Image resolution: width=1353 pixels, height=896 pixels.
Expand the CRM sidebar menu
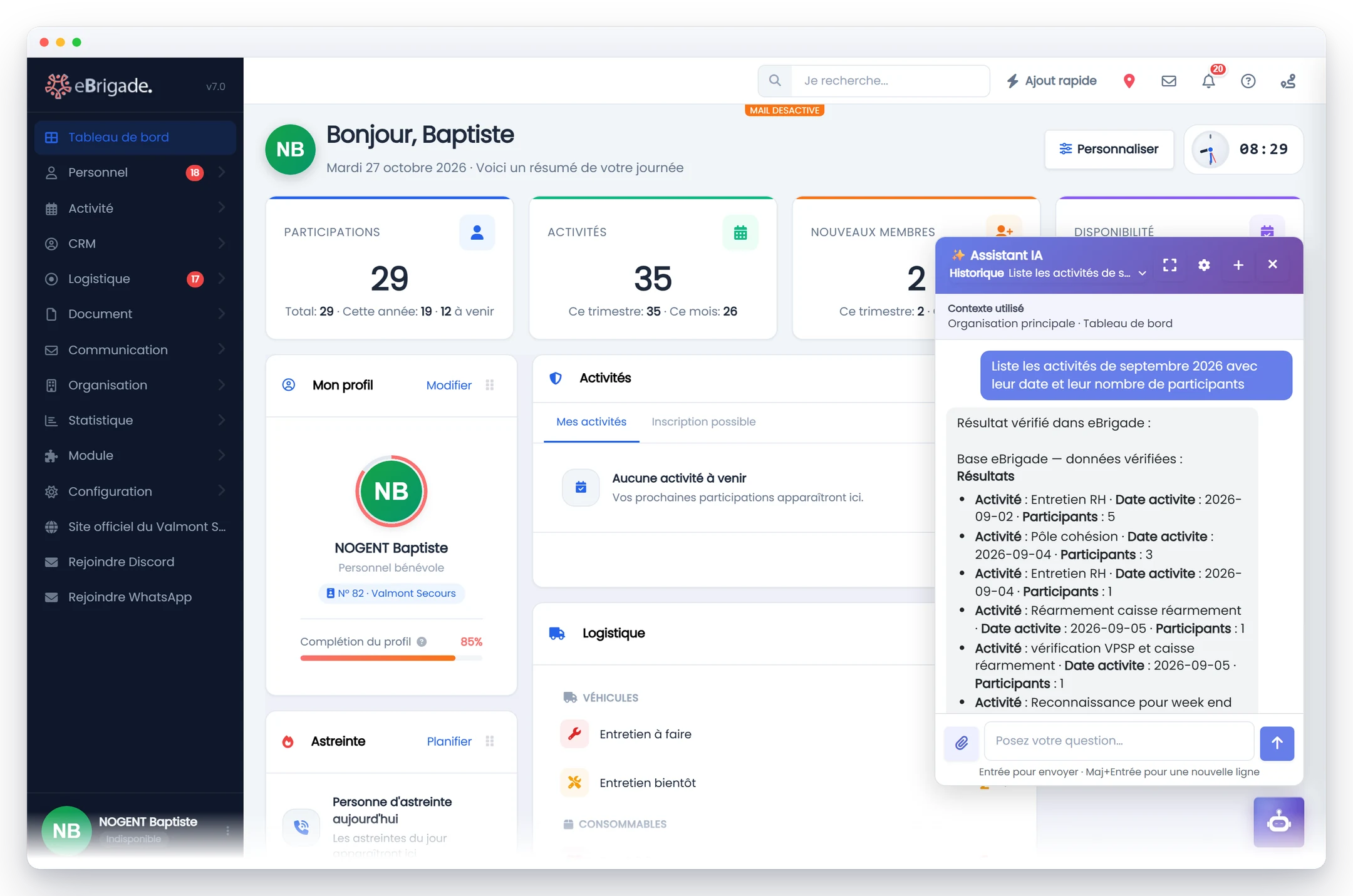tap(135, 244)
